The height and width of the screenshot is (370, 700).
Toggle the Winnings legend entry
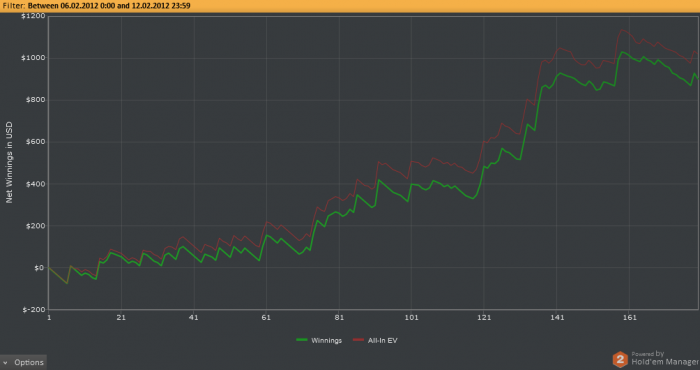coord(319,340)
